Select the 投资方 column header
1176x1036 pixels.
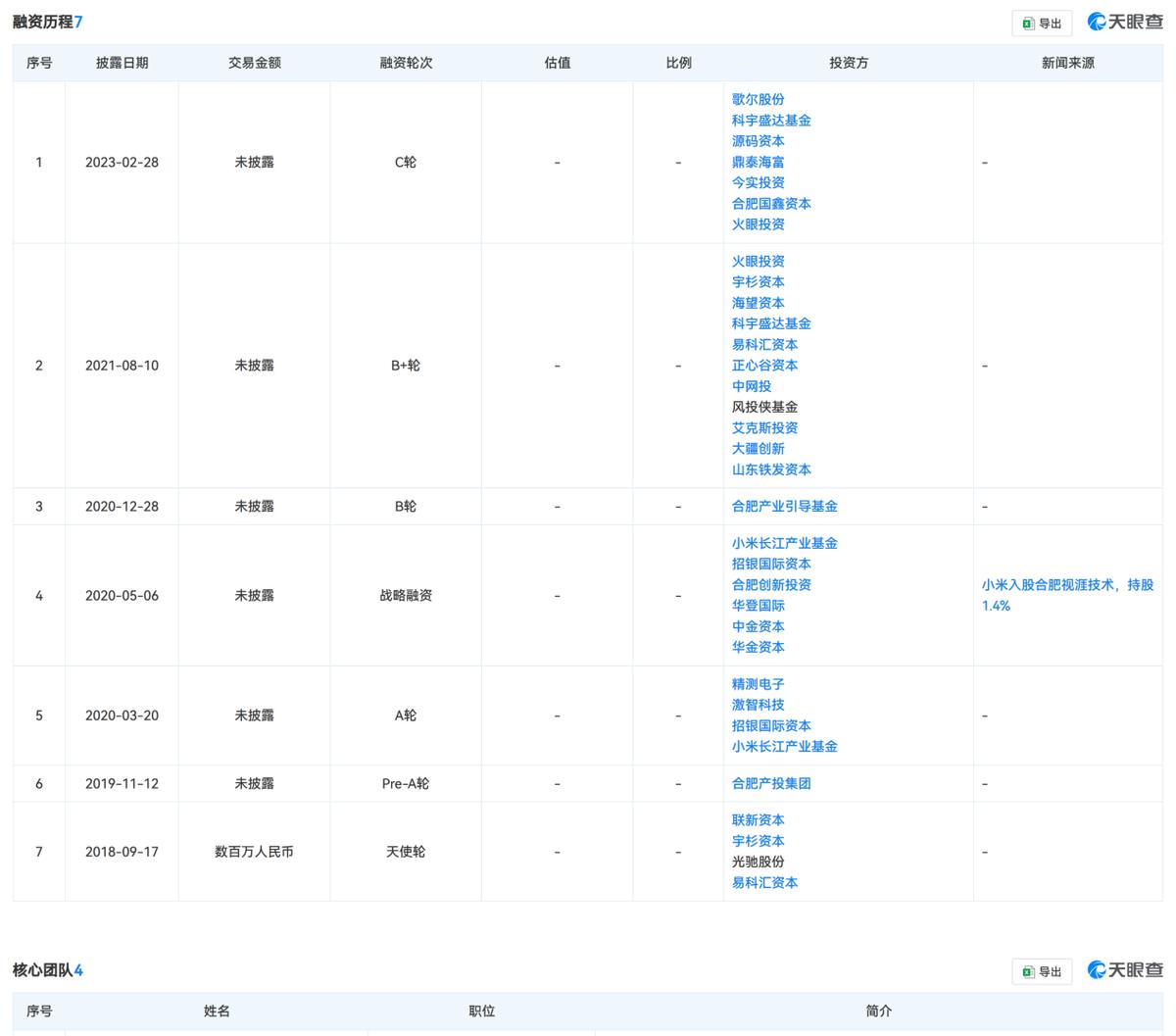[849, 63]
